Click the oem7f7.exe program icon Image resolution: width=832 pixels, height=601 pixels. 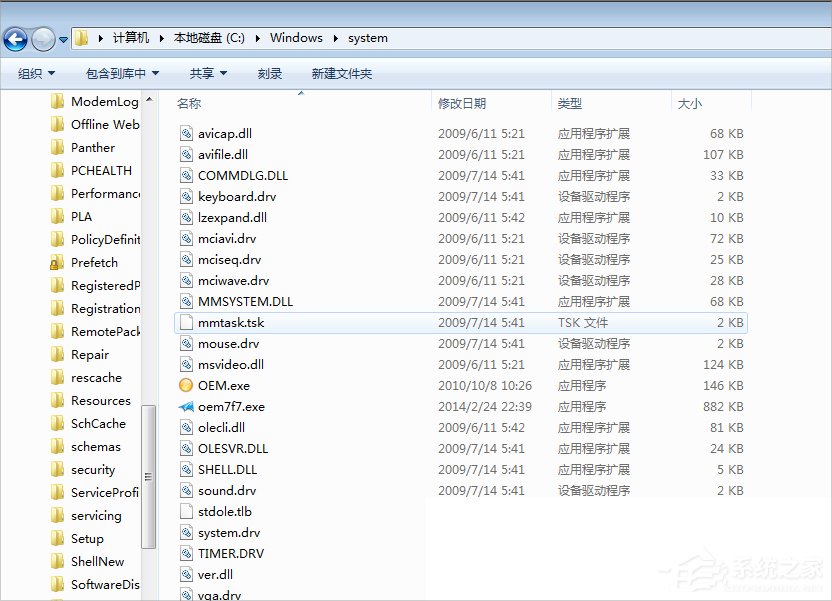point(187,406)
